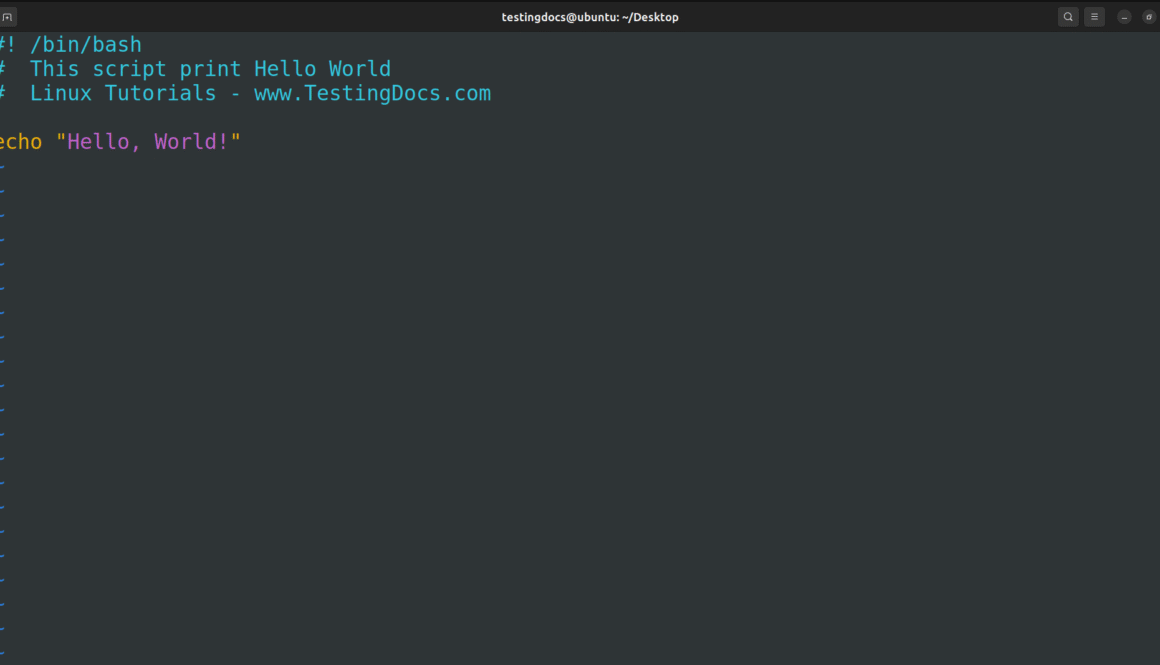Place cursor on the /bin/bash shebang line
The image size is (1160, 665).
(71, 44)
